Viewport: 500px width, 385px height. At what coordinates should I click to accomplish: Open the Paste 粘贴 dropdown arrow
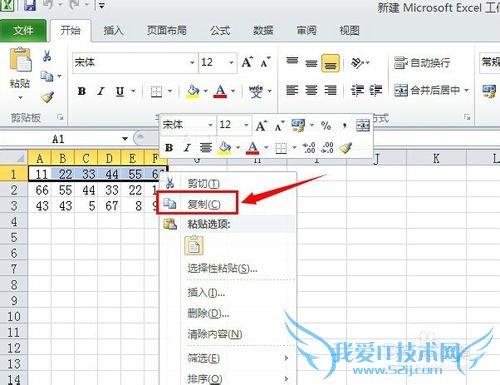click(20, 98)
